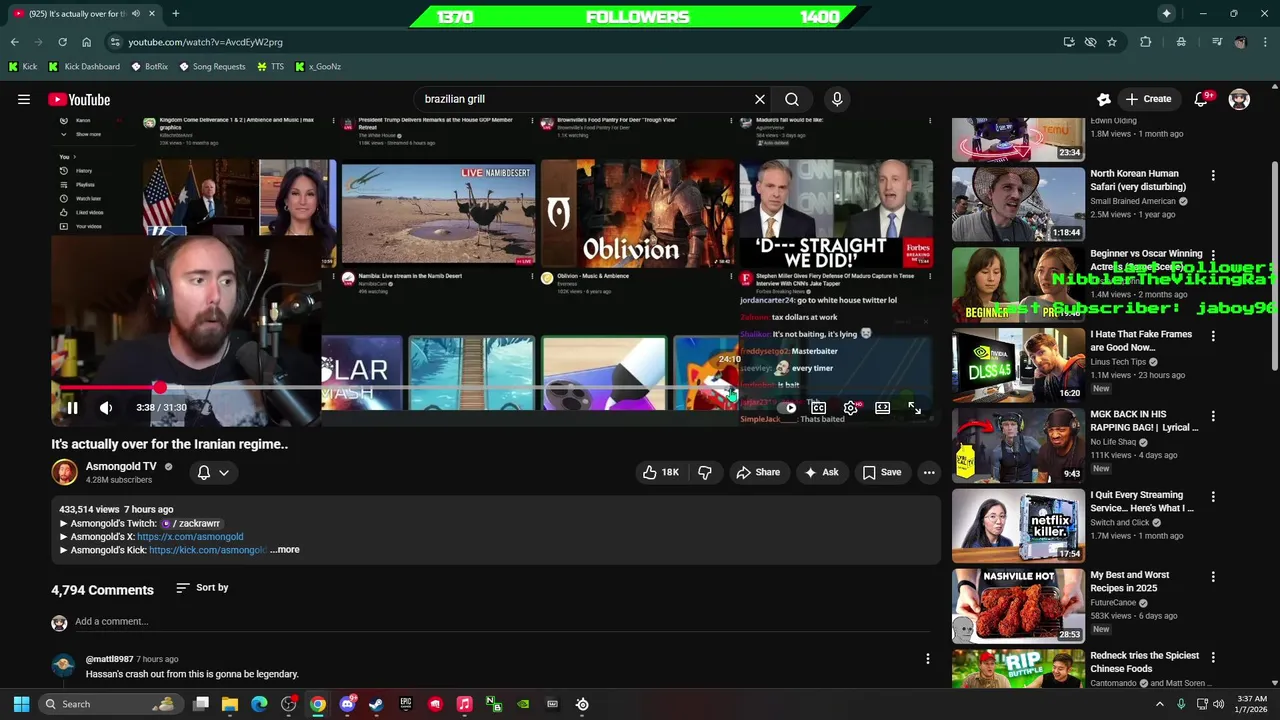
Task: Open the BotRix bookmark
Action: tap(150, 67)
